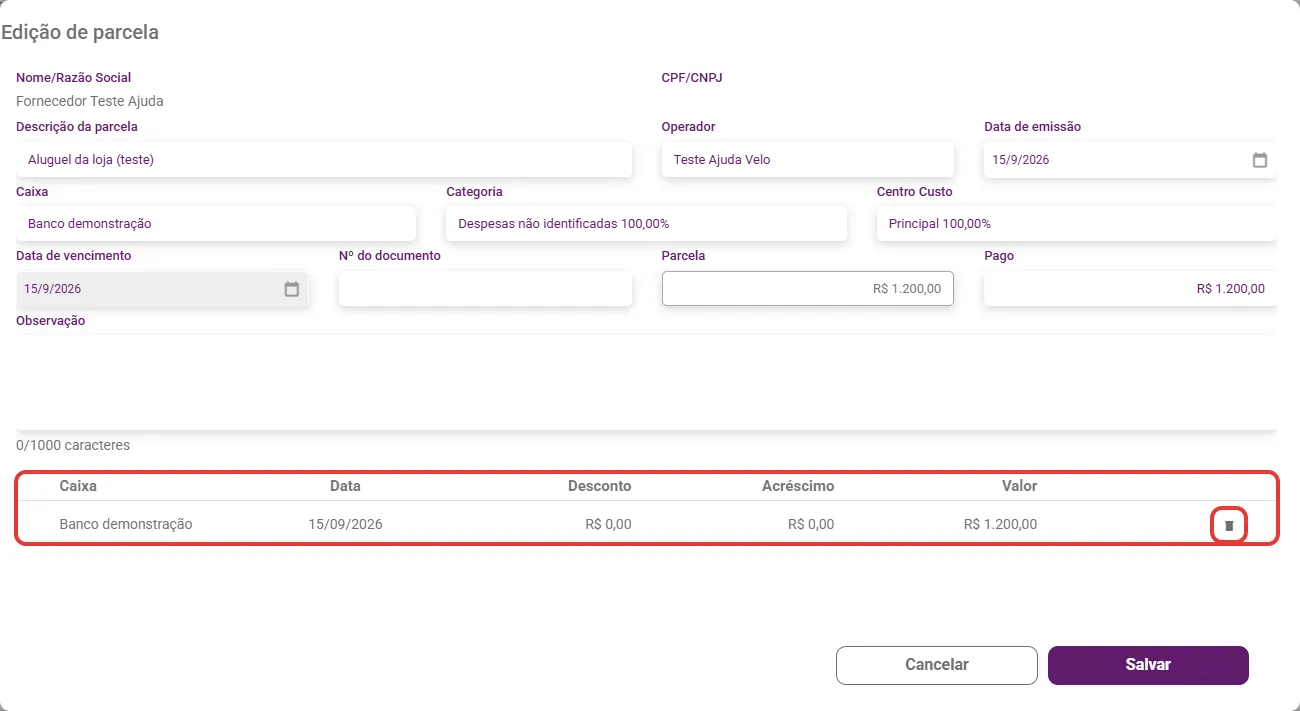Open the Data de emissão calendar picker
Image resolution: width=1300 pixels, height=711 pixels.
click(1260, 160)
